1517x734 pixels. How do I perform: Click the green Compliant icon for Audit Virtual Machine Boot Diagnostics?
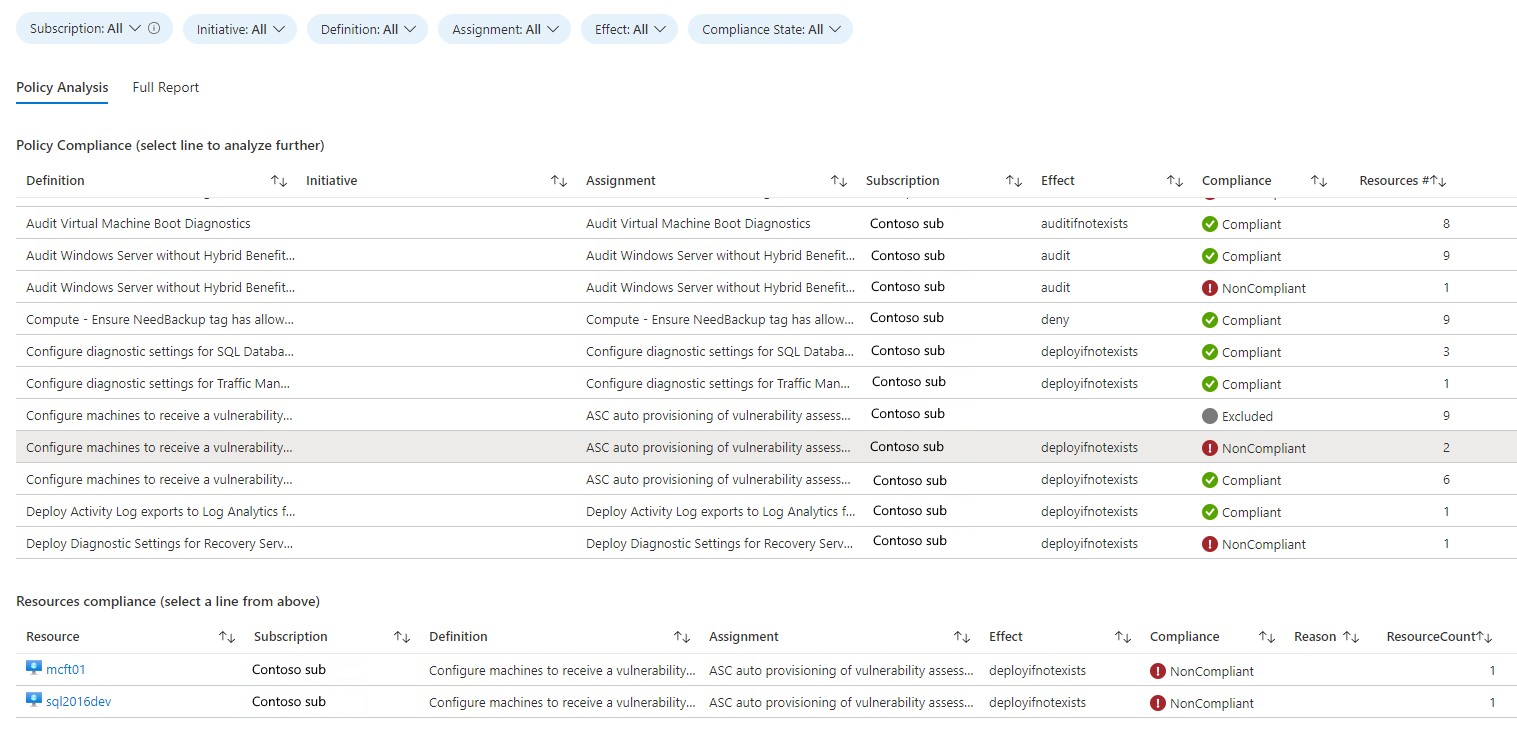(x=1210, y=224)
